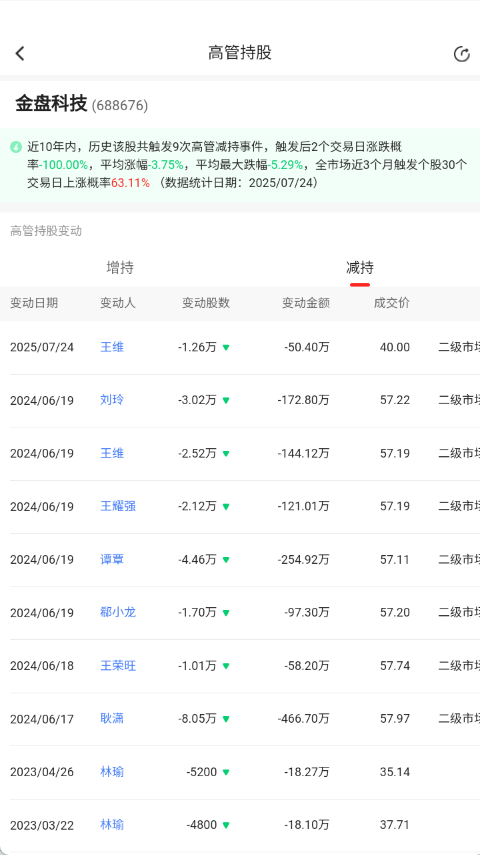The height and width of the screenshot is (855, 480).
Task: Open executive 谭覃 link
Action: pyautogui.click(x=112, y=559)
